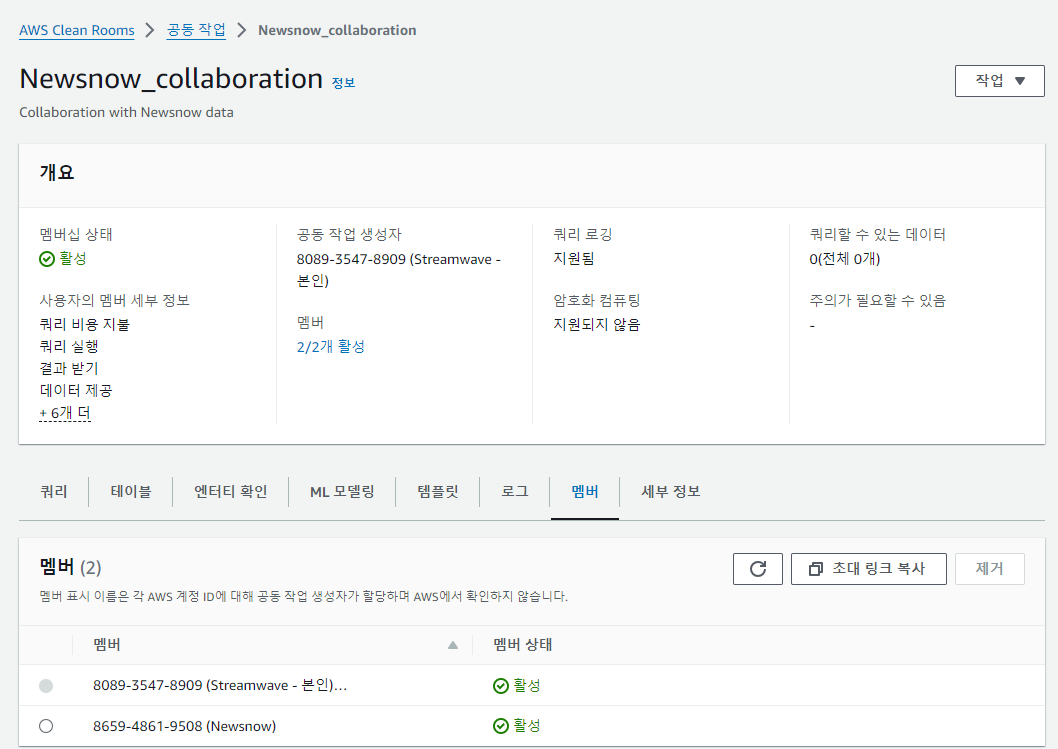Screen dimensions: 1058x749
Task: Click the '쿼리할 수 있는 데이터' label
Action: [x=878, y=234]
